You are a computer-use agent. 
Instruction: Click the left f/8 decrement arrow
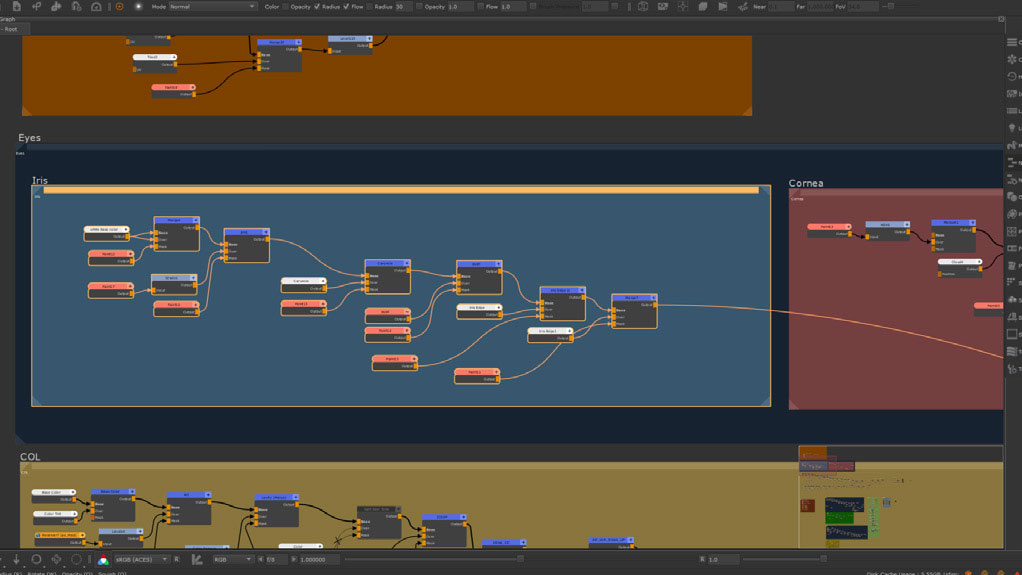[x=261, y=559]
